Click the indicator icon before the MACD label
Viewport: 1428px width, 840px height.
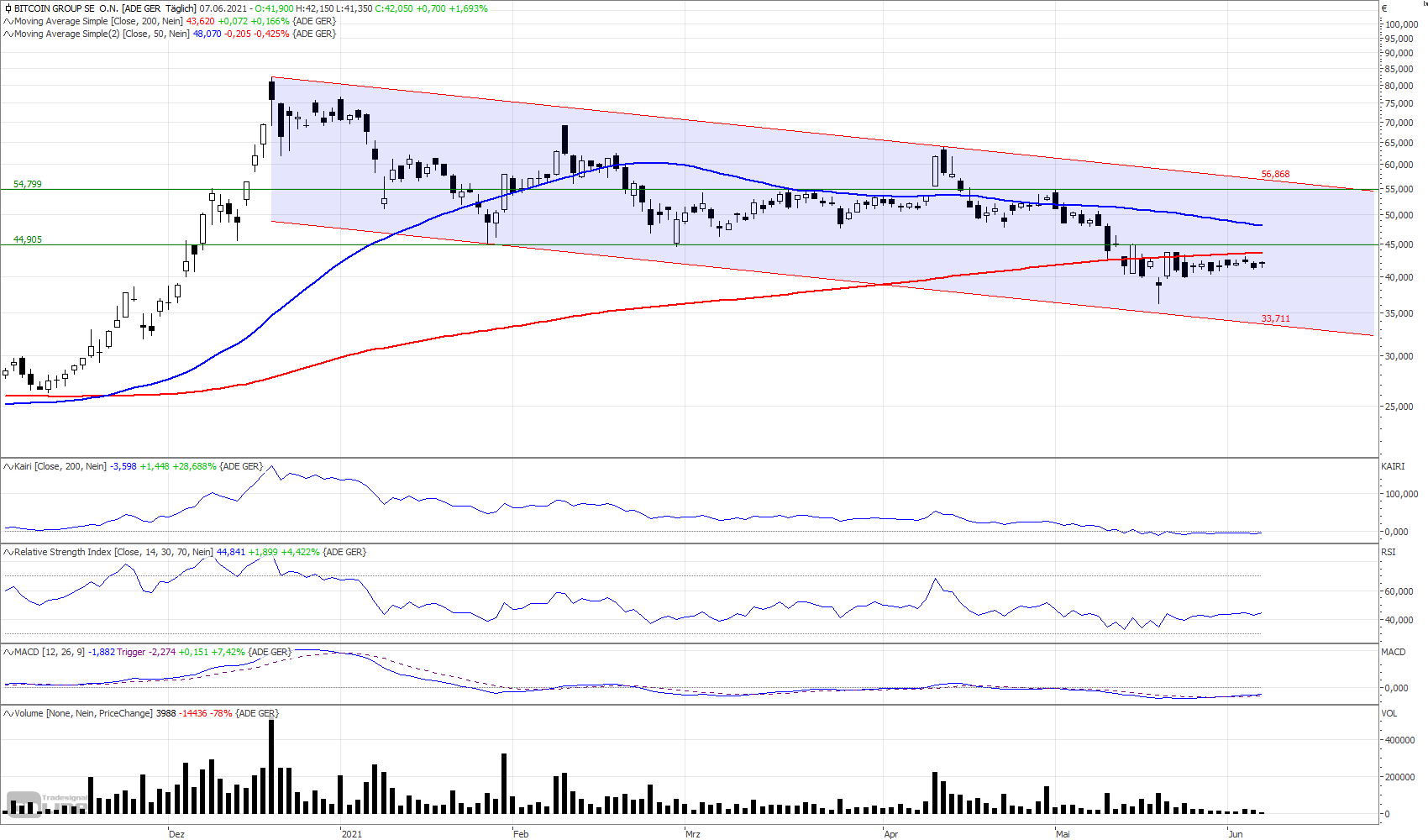point(8,652)
